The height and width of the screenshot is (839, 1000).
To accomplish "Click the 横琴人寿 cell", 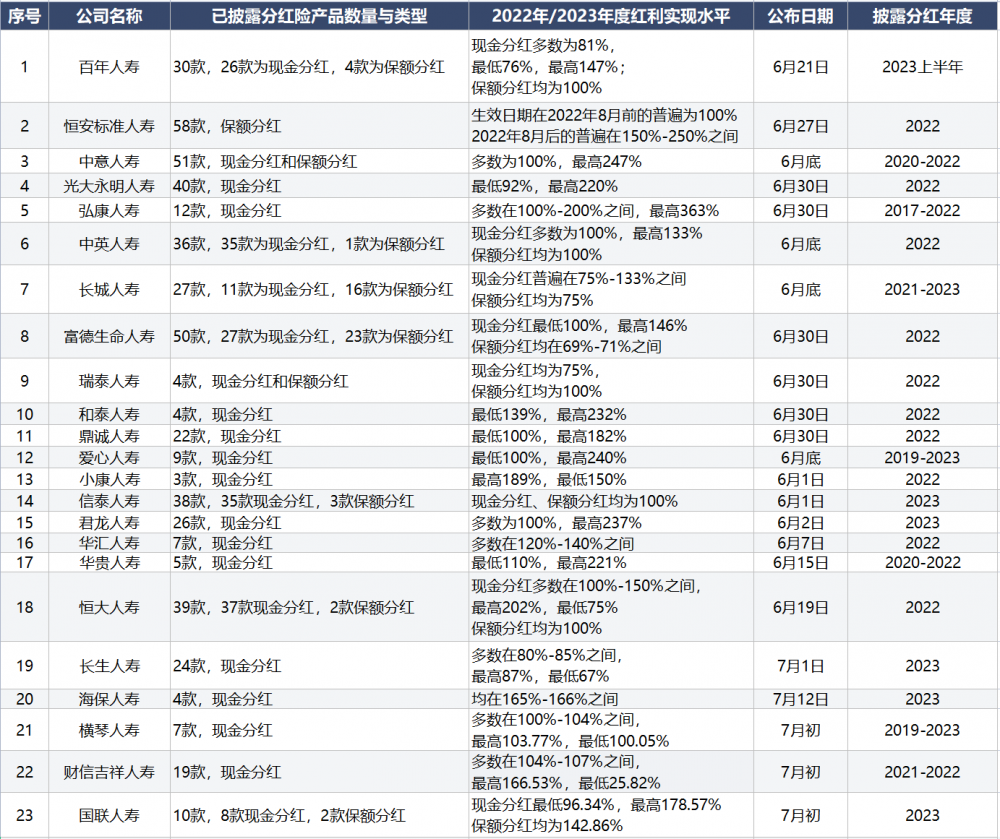I will click(x=109, y=730).
